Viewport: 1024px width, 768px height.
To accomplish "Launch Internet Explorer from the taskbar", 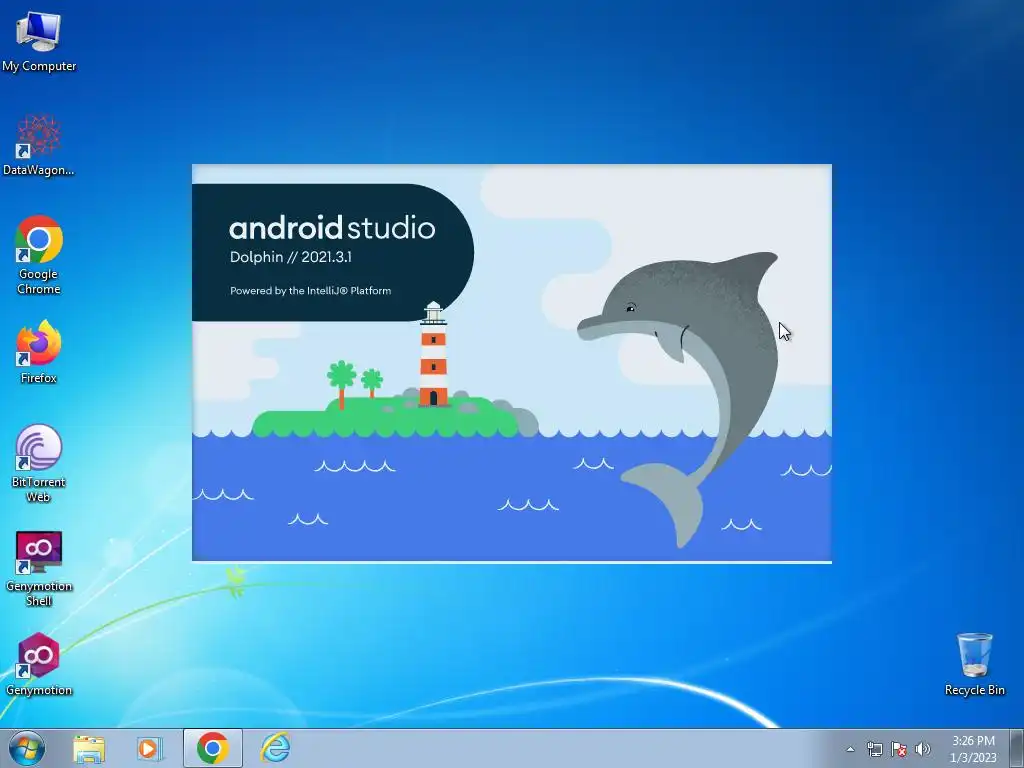I will [275, 748].
